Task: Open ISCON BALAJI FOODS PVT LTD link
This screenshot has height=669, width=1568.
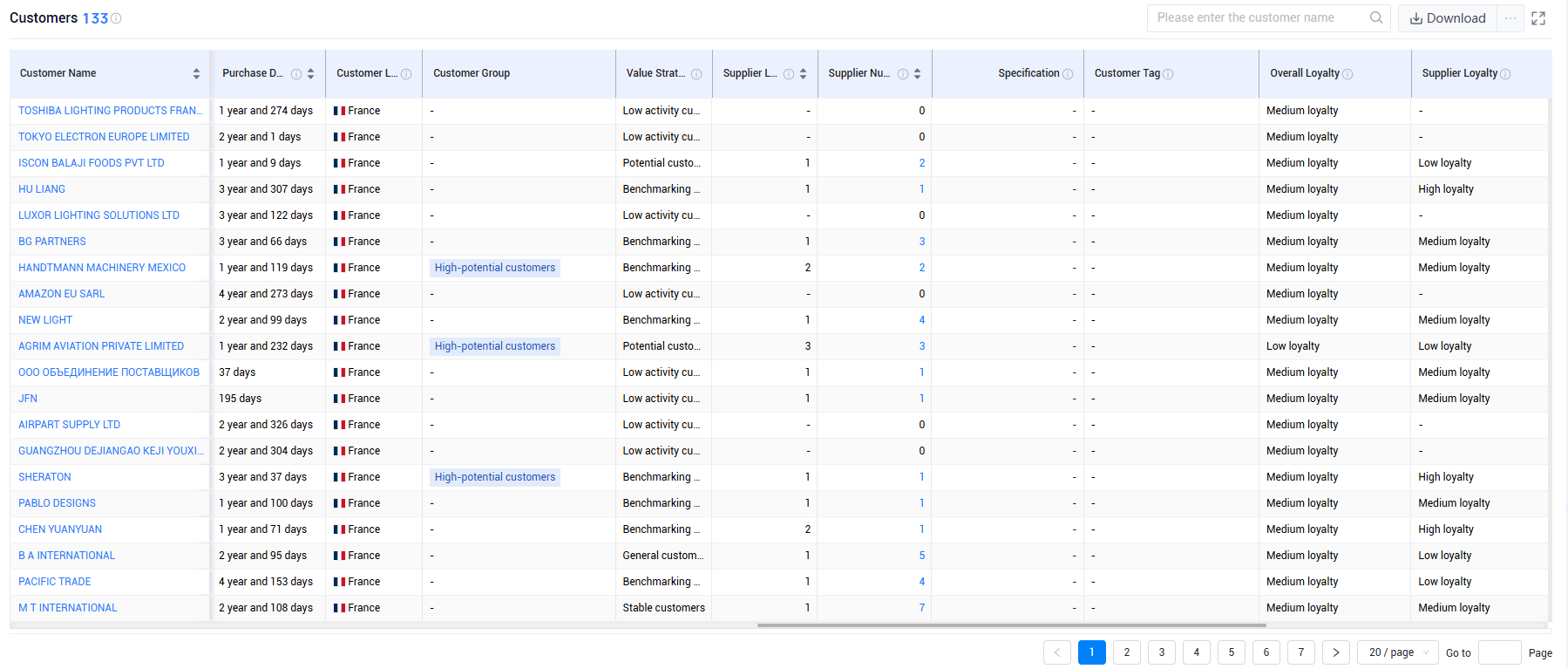Action: pyautogui.click(x=92, y=163)
